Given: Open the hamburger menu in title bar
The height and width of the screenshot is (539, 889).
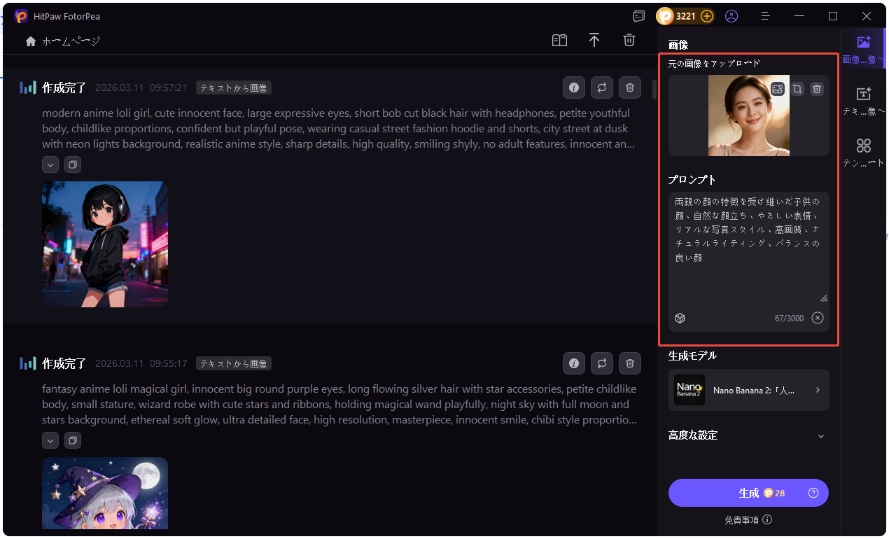Looking at the screenshot, I should coord(765,16).
